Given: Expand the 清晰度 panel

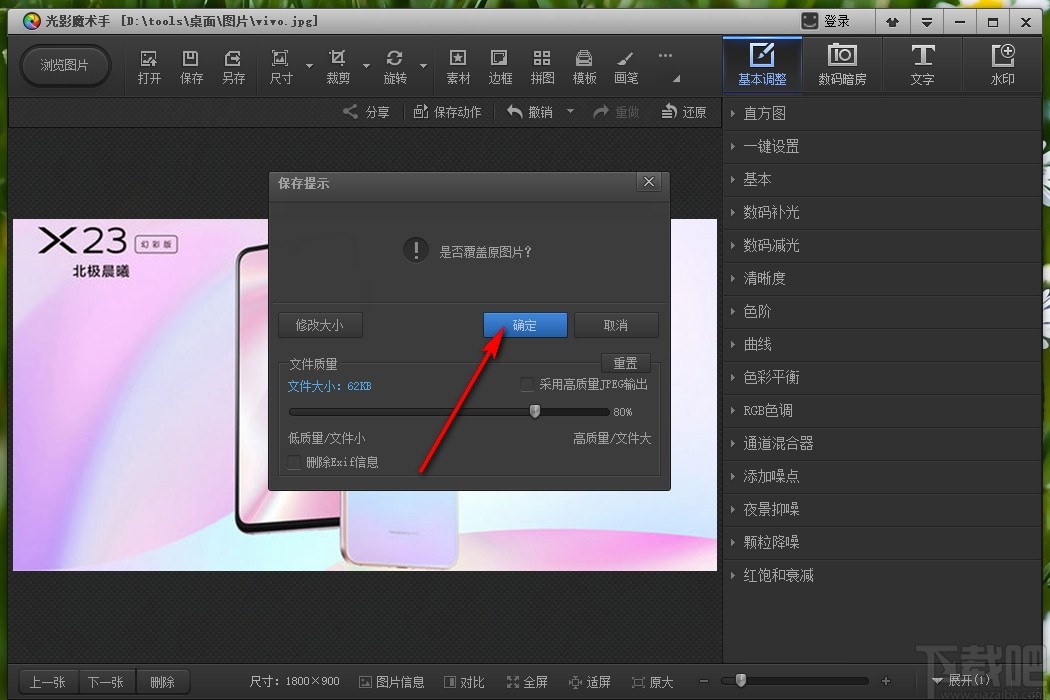Looking at the screenshot, I should coord(882,278).
